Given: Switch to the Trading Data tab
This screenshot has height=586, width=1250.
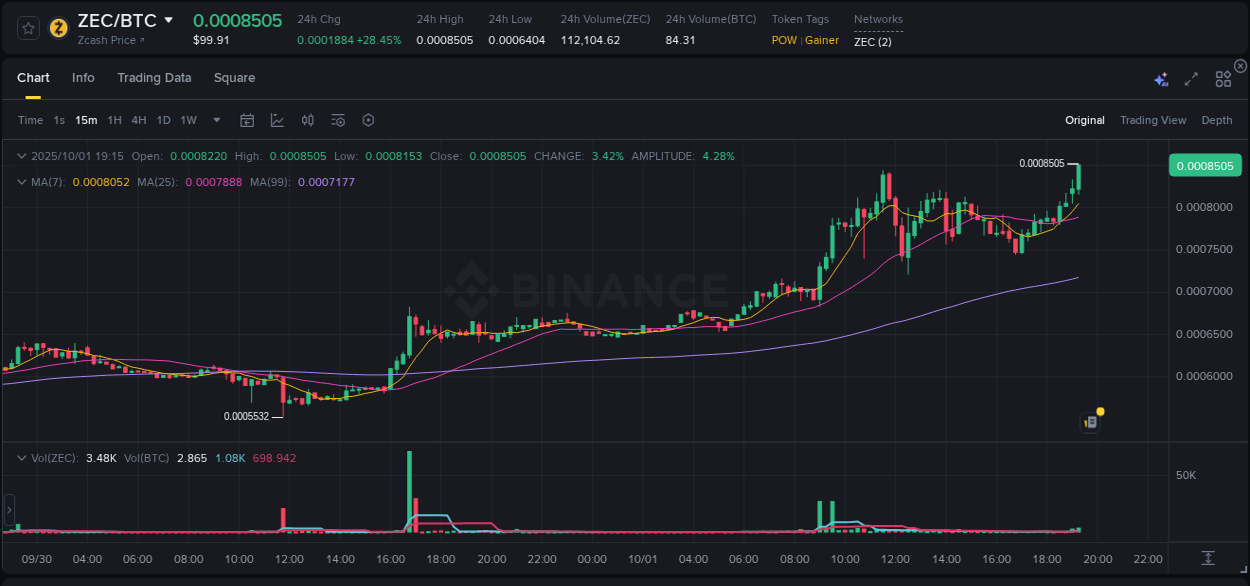Looking at the screenshot, I should coord(154,78).
